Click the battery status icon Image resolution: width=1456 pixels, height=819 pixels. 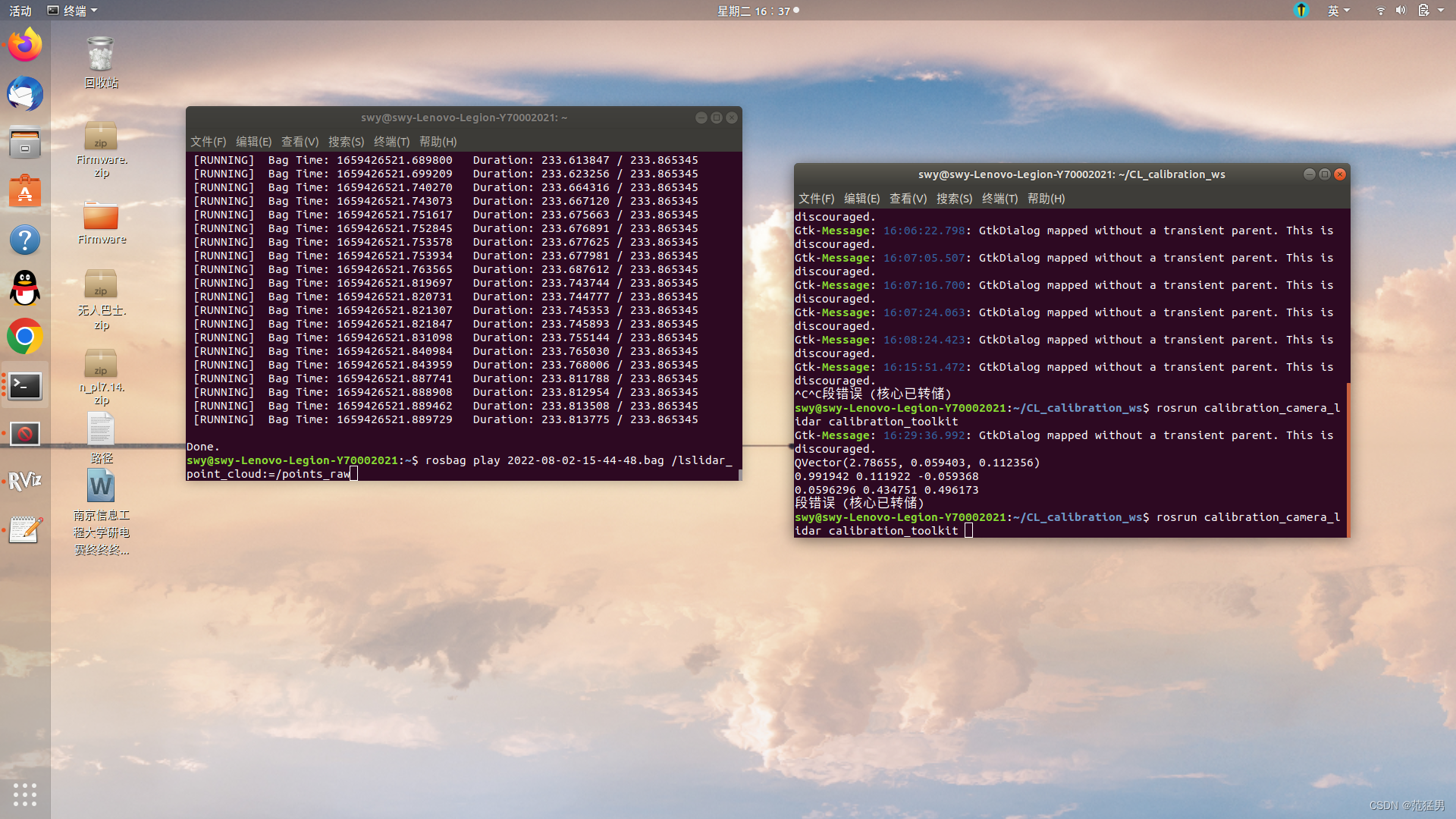[x=1423, y=11]
